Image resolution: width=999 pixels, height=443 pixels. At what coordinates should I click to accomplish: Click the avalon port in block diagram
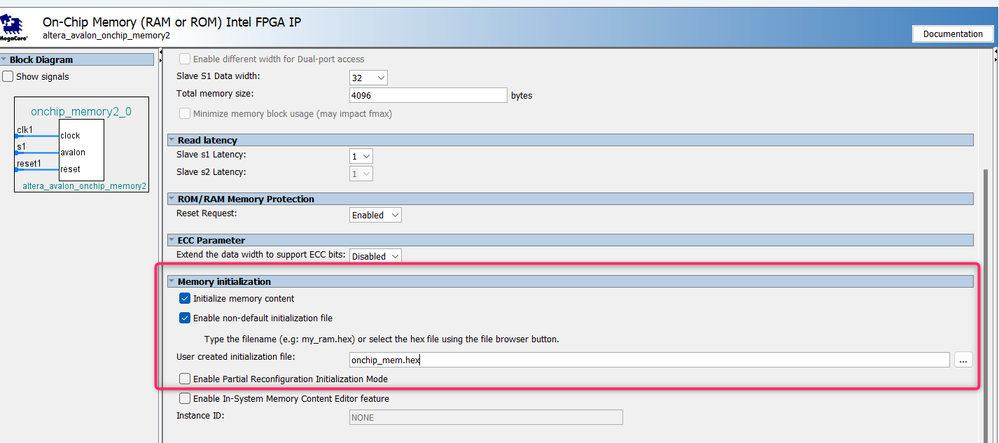[x=73, y=152]
